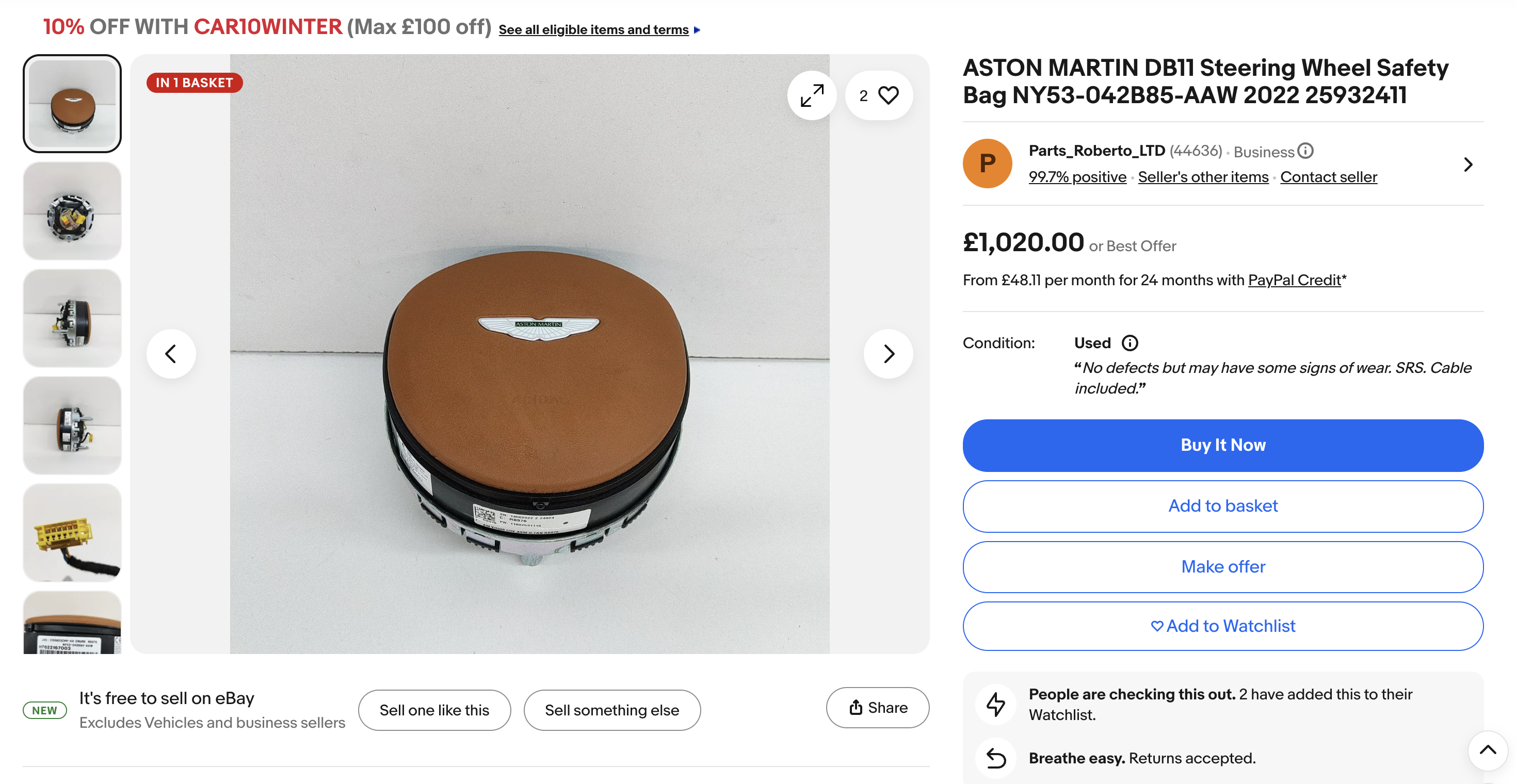Expand seller details with the chevron arrow
This screenshot has height=784, width=1516.
(1467, 165)
